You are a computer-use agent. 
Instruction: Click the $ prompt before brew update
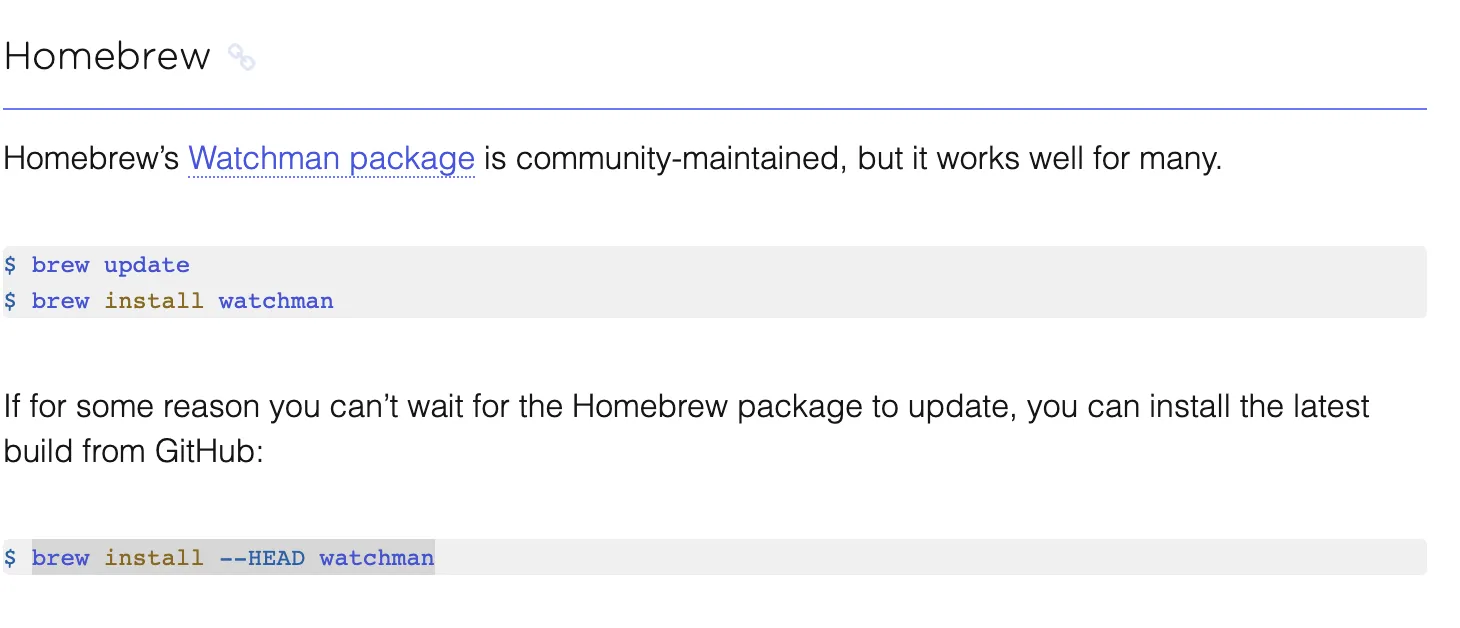point(10,265)
